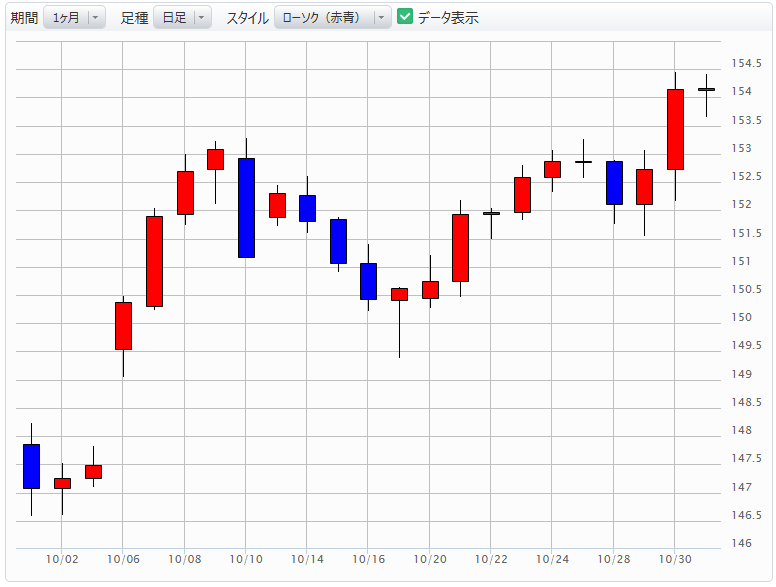The height and width of the screenshot is (587, 776).
Task: Click the 154.5 price label on y-axis
Action: pos(742,63)
